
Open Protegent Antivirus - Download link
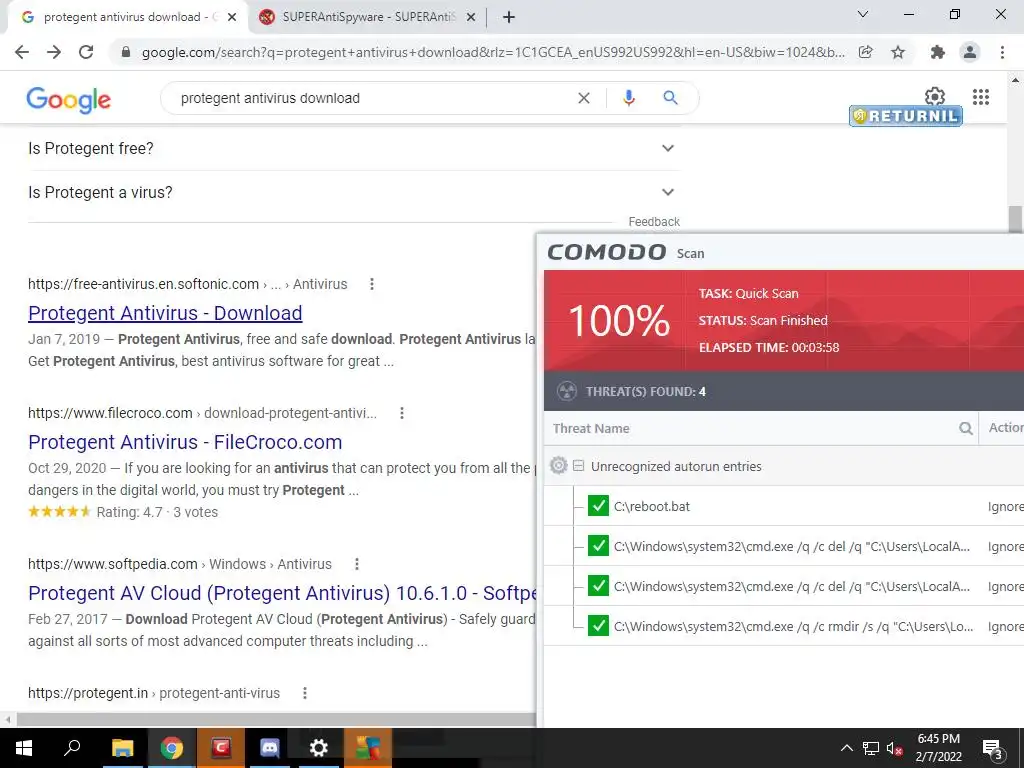(165, 313)
